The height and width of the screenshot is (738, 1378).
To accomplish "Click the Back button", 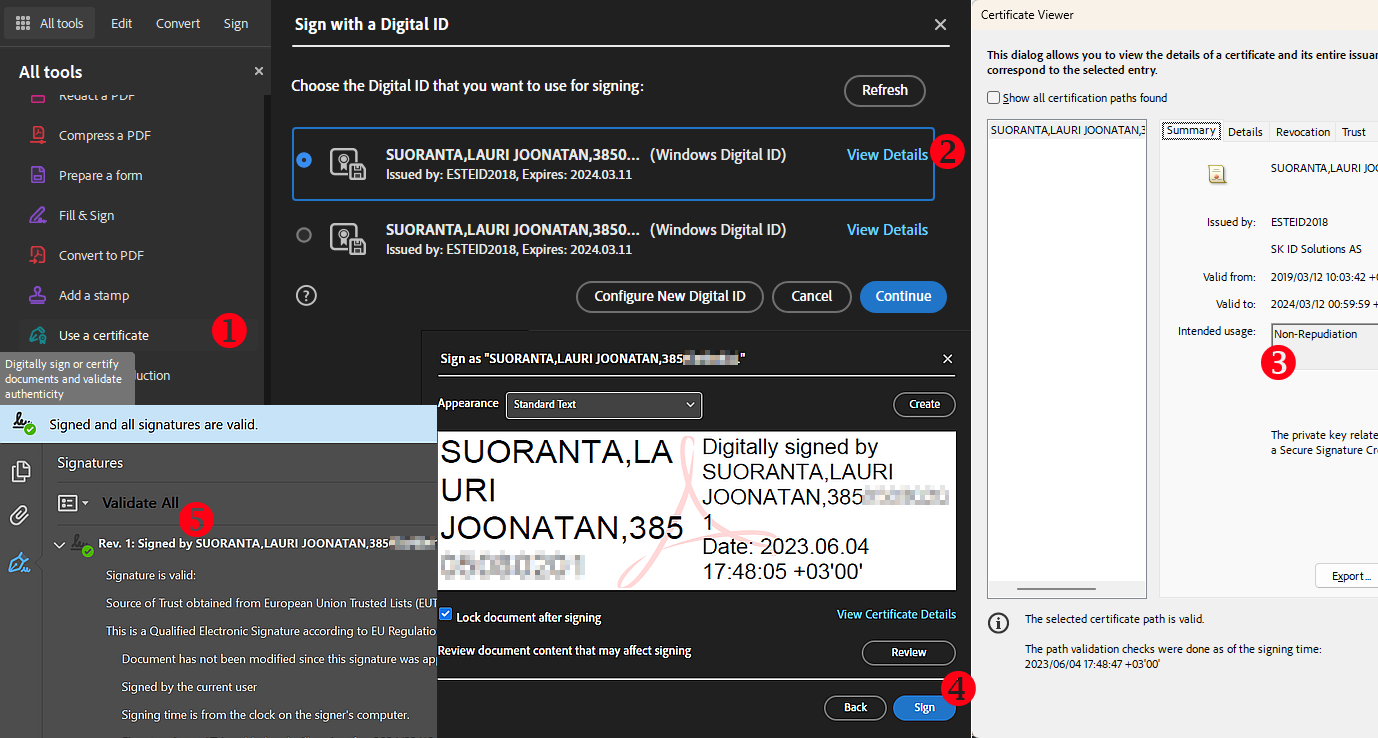I will tap(855, 707).
